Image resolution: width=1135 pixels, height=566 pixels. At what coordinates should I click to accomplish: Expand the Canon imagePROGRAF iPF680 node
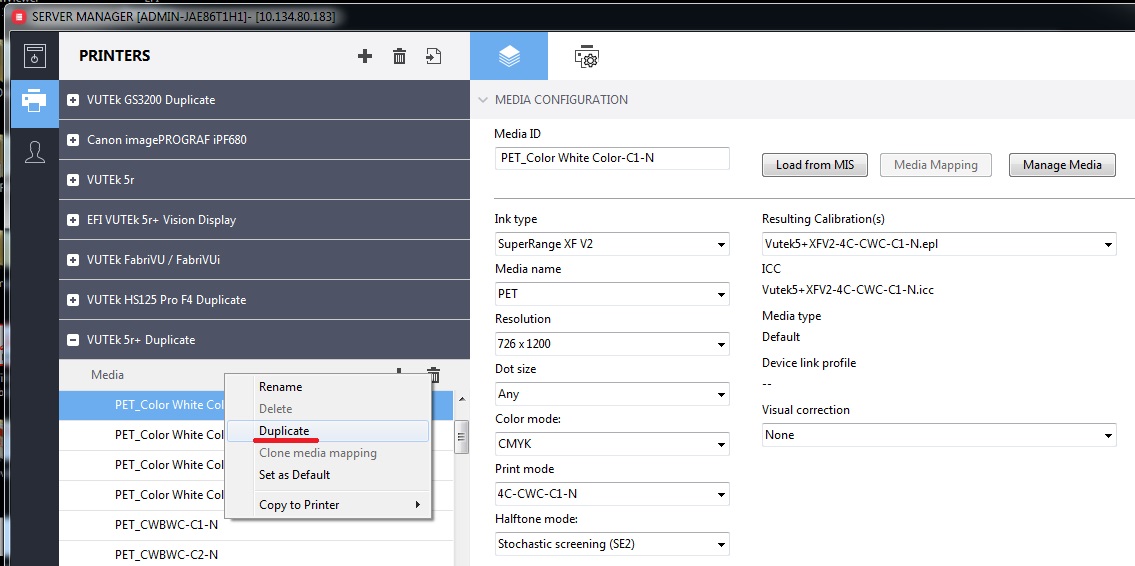pyautogui.click(x=73, y=140)
